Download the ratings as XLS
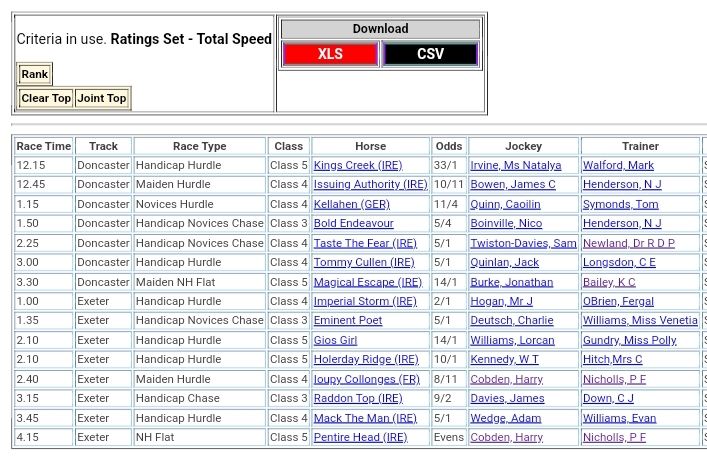 (330, 54)
